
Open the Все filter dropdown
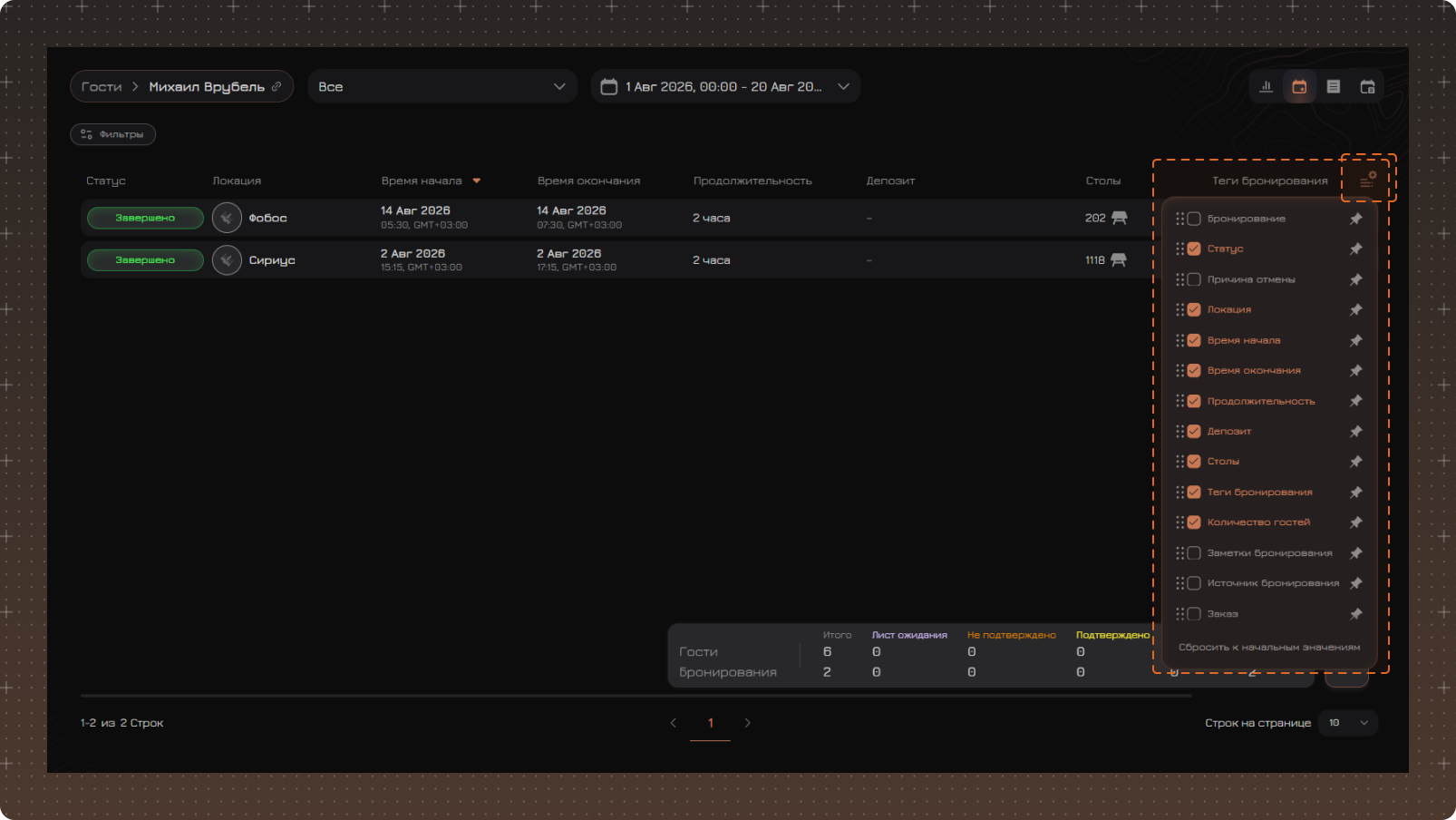pyautogui.click(x=442, y=87)
